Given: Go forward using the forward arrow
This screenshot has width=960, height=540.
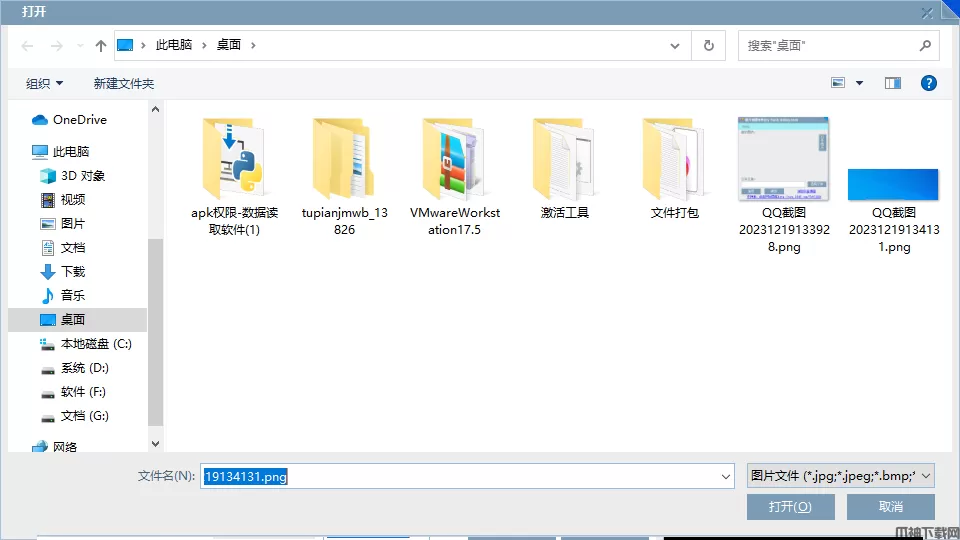Looking at the screenshot, I should pyautogui.click(x=56, y=46).
